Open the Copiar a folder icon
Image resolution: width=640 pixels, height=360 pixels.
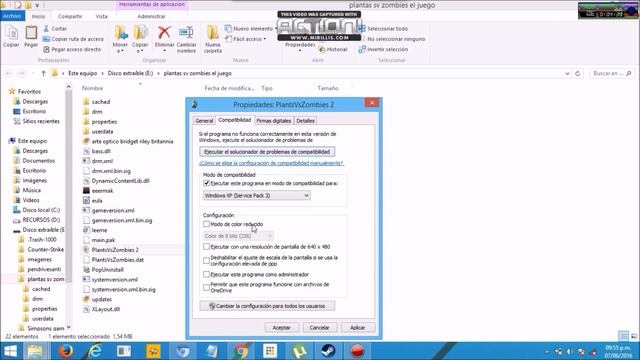pos(140,39)
